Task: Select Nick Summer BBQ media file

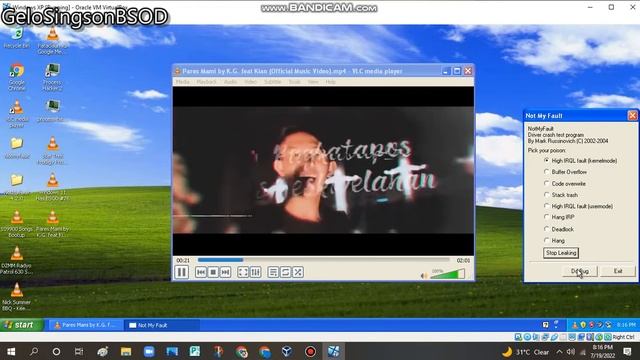Action: (x=17, y=297)
